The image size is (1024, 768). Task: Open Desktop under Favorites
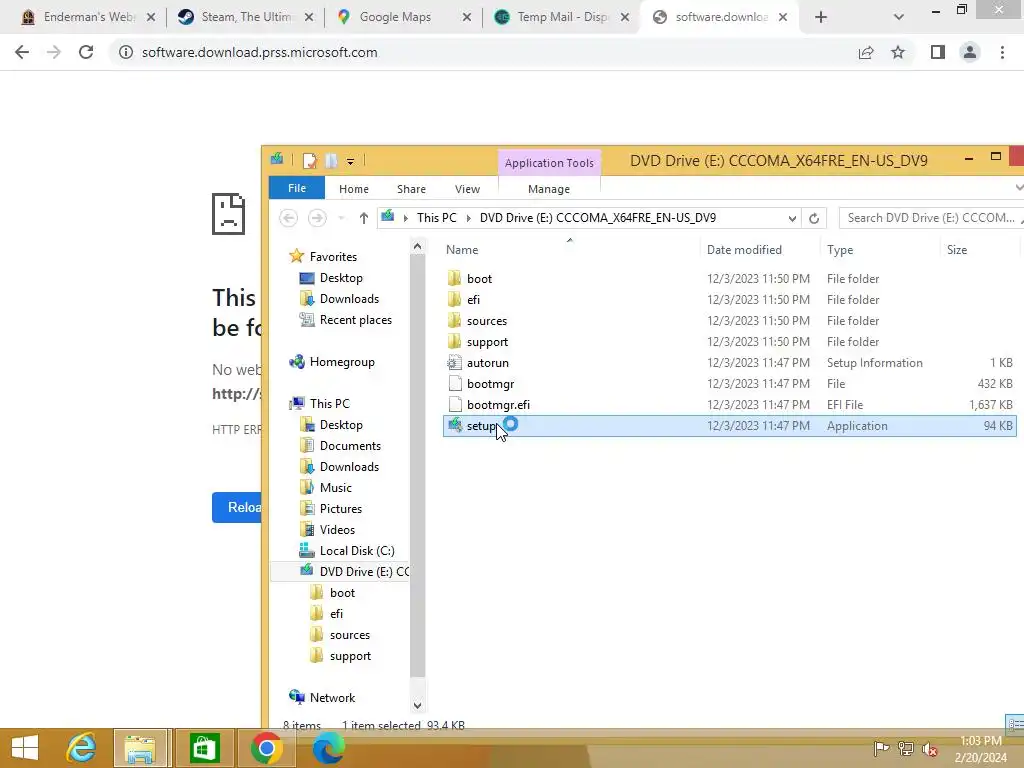(341, 278)
